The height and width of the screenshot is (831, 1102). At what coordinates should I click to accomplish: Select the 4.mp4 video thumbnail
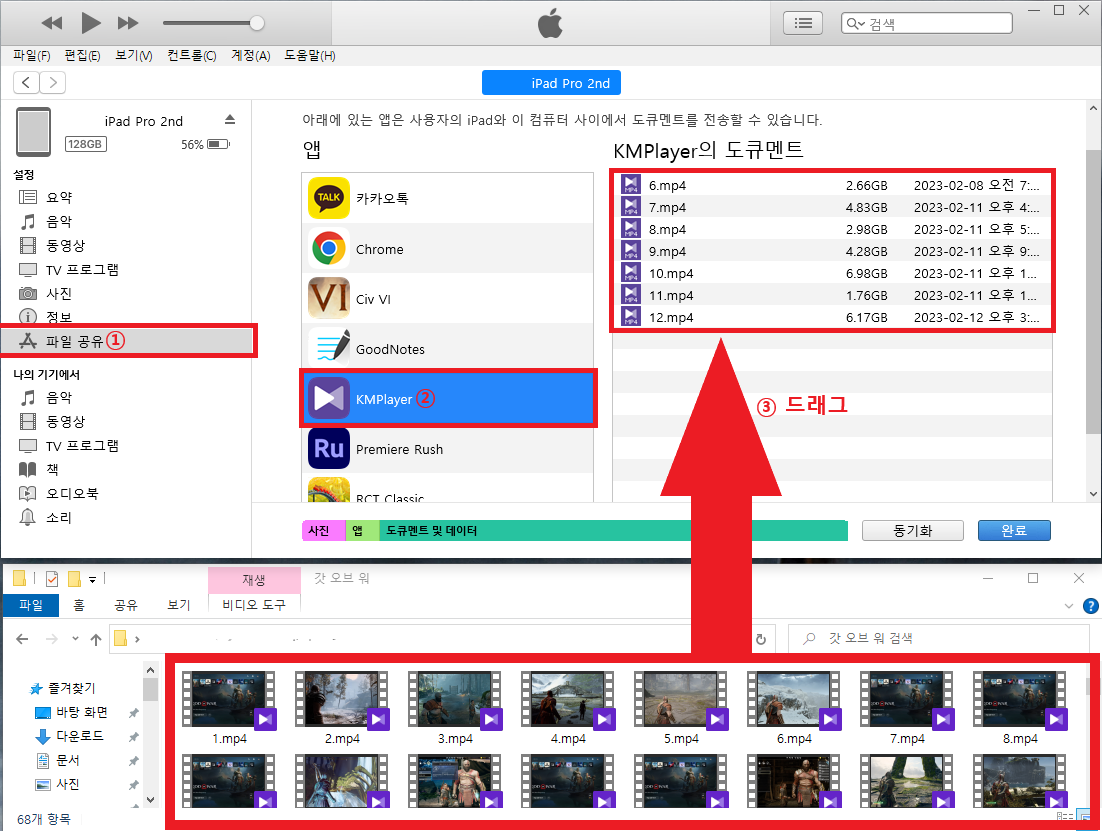point(568,701)
